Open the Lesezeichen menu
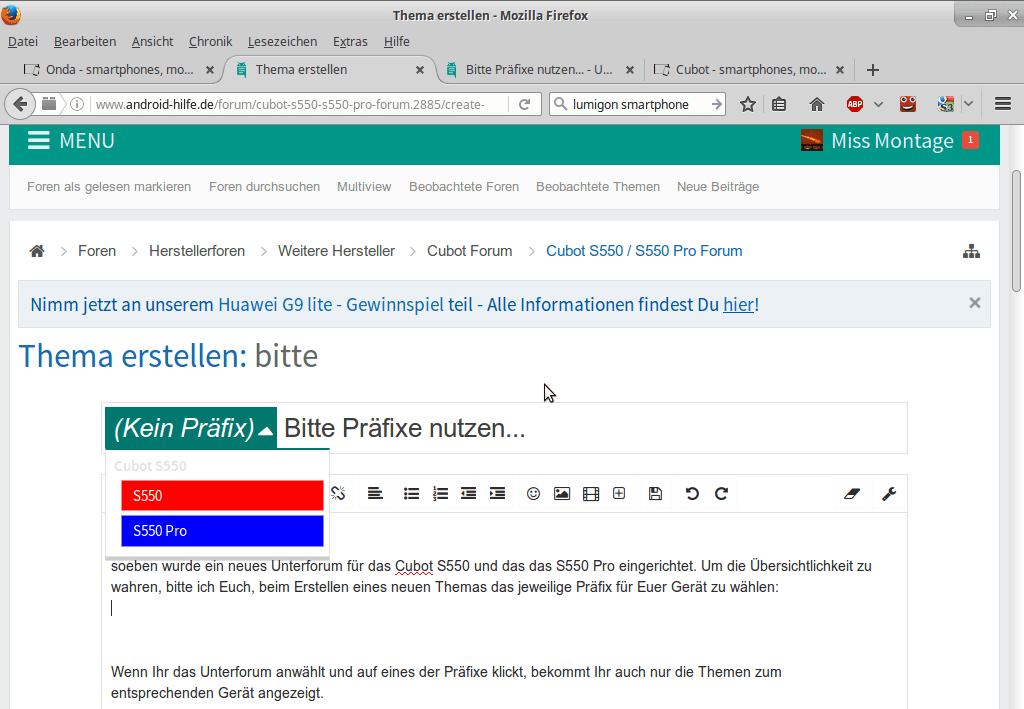The width and height of the screenshot is (1024, 709). [x=282, y=41]
